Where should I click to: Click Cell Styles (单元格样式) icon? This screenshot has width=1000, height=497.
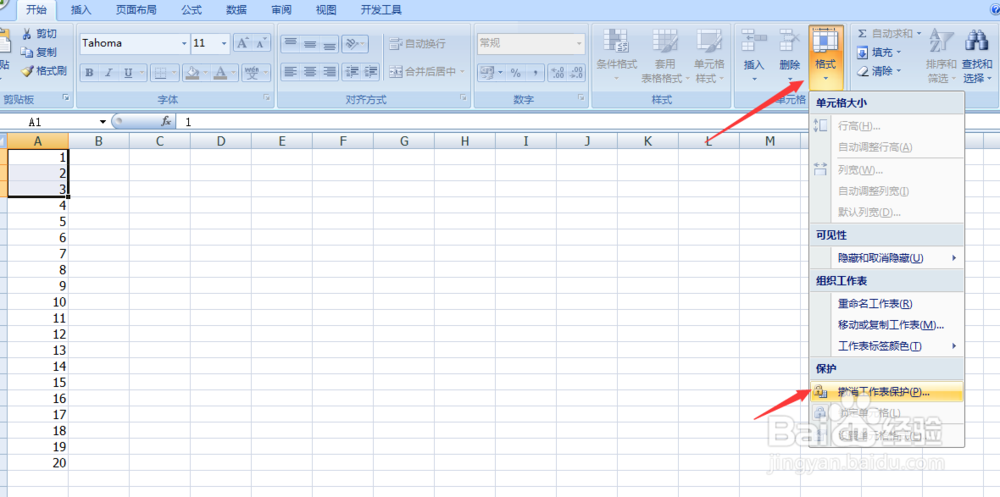pos(709,41)
